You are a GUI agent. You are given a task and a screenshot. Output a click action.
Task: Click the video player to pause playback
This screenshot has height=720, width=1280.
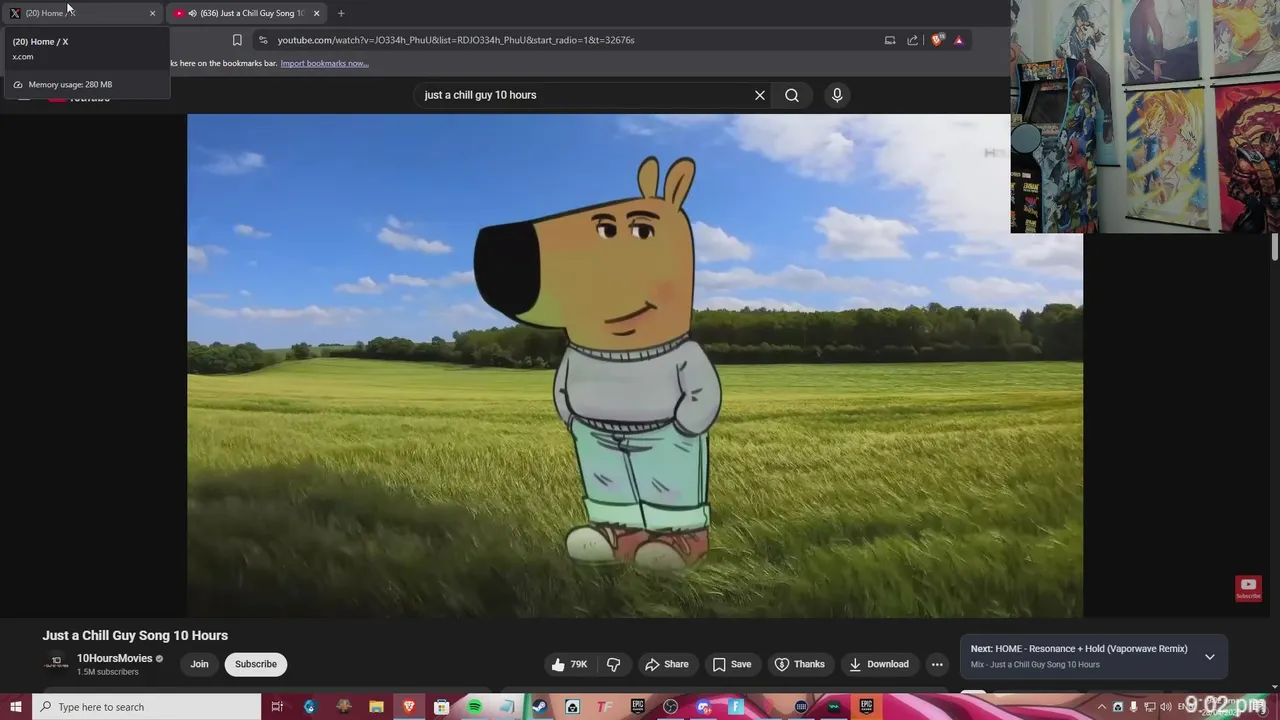click(634, 365)
